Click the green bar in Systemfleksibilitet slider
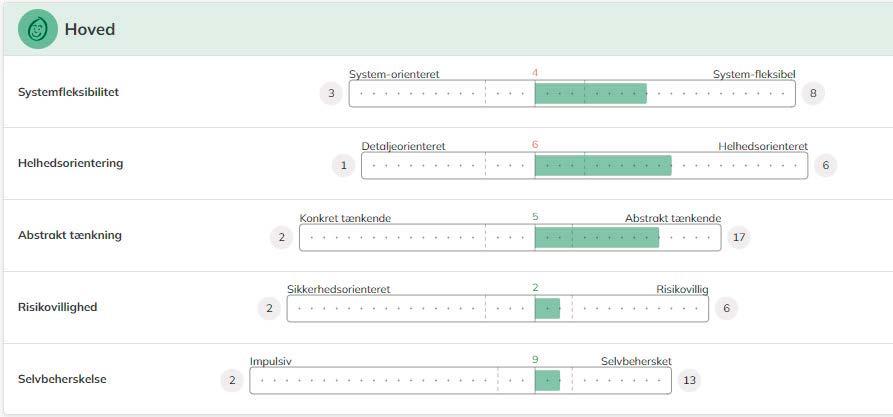 pyautogui.click(x=590, y=94)
